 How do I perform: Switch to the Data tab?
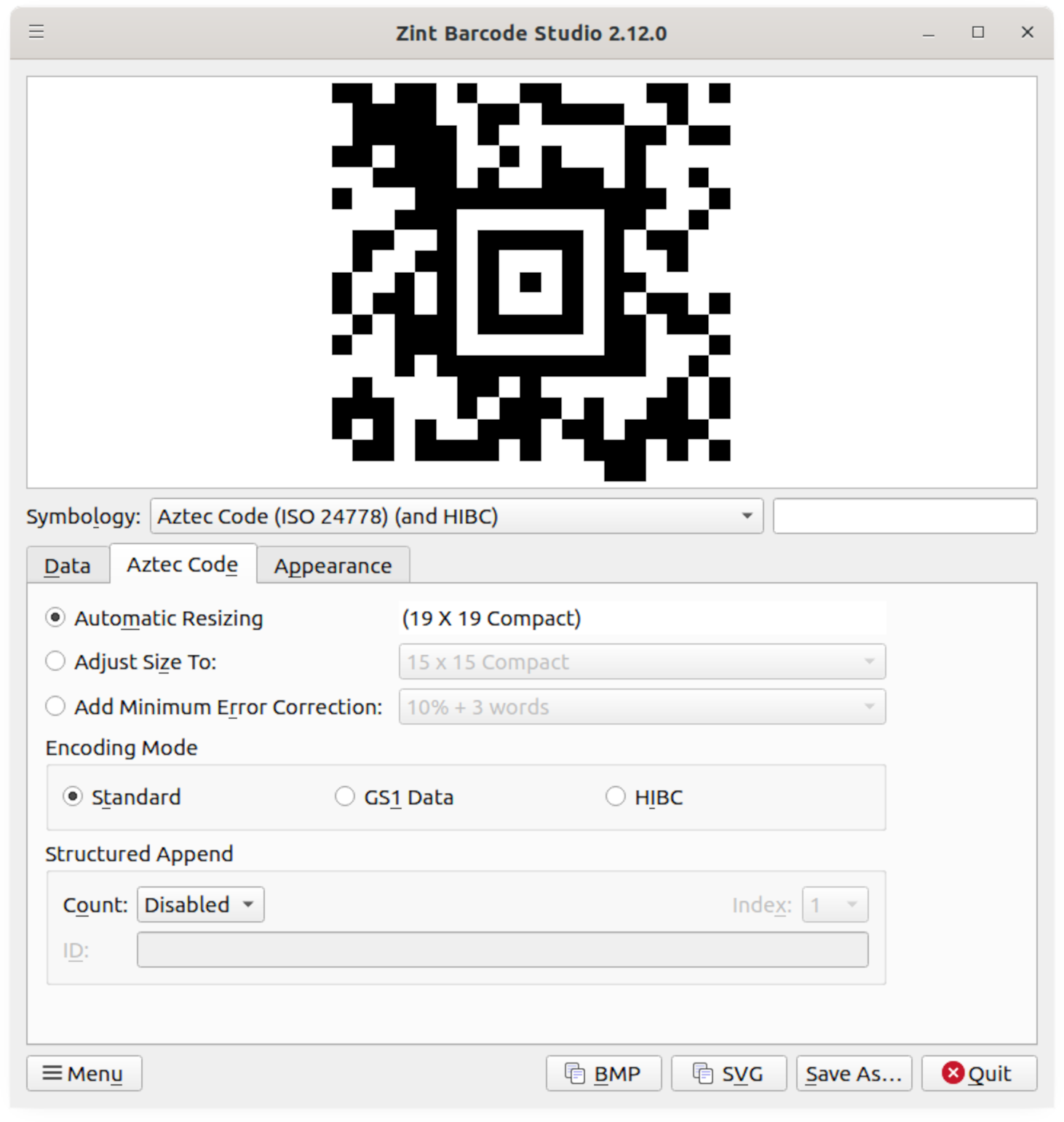pos(68,565)
